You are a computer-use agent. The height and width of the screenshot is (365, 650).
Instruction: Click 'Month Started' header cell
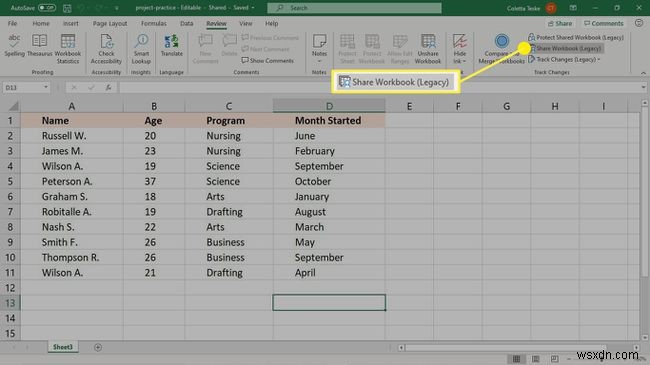(x=329, y=121)
